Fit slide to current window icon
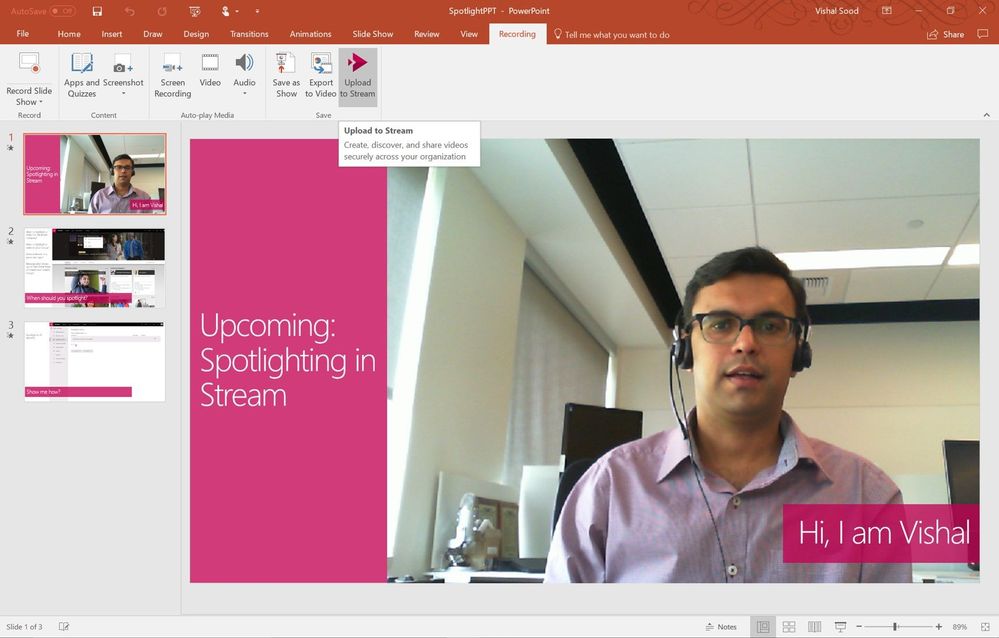The height and width of the screenshot is (638, 999). pos(985,627)
